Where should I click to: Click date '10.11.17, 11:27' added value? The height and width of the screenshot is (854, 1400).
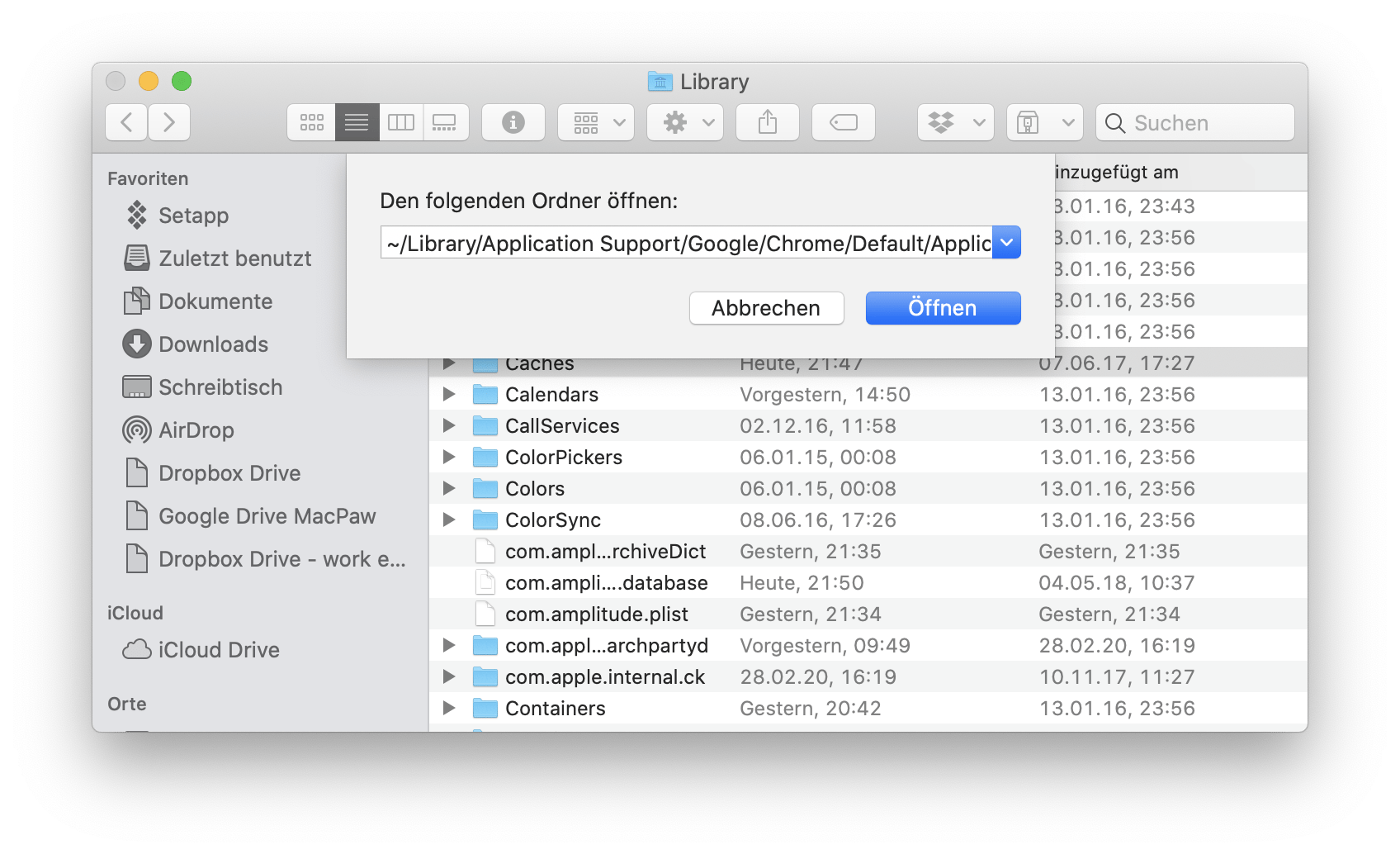pyautogui.click(x=1116, y=677)
